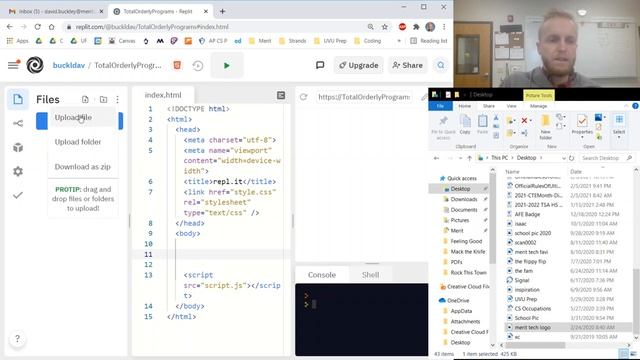Image resolution: width=640 pixels, height=360 pixels.
Task: Click the Chrome back arrow
Action: coord(10,27)
